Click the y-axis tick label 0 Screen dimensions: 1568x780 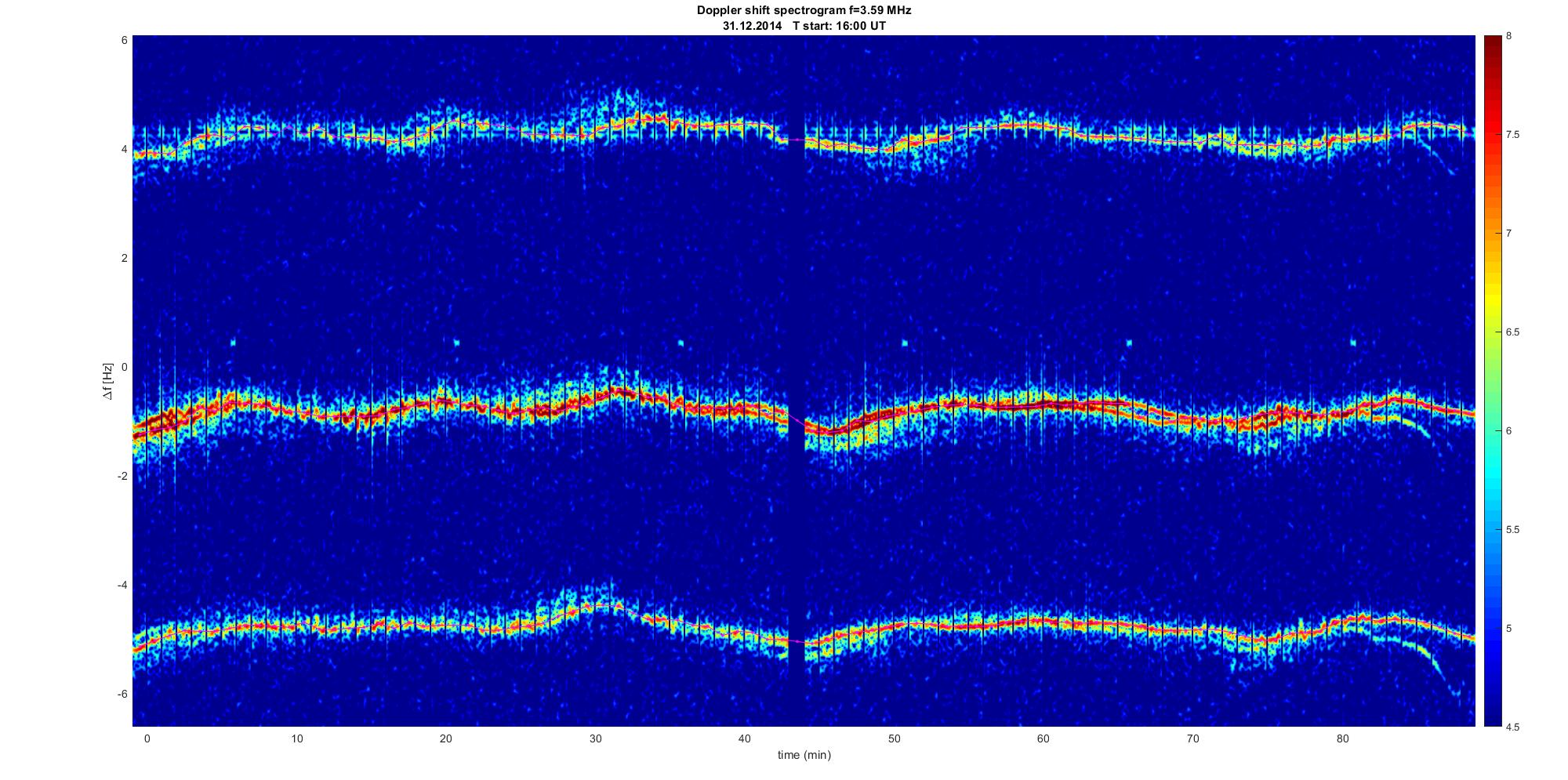click(x=124, y=367)
